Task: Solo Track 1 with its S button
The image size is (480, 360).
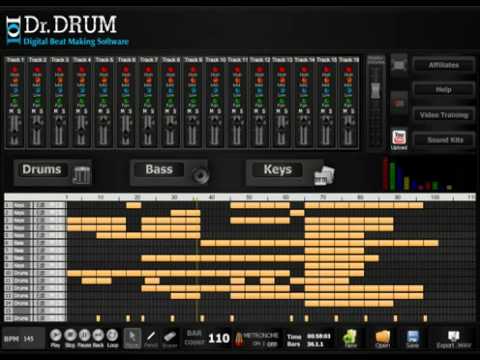Action: click(19, 111)
